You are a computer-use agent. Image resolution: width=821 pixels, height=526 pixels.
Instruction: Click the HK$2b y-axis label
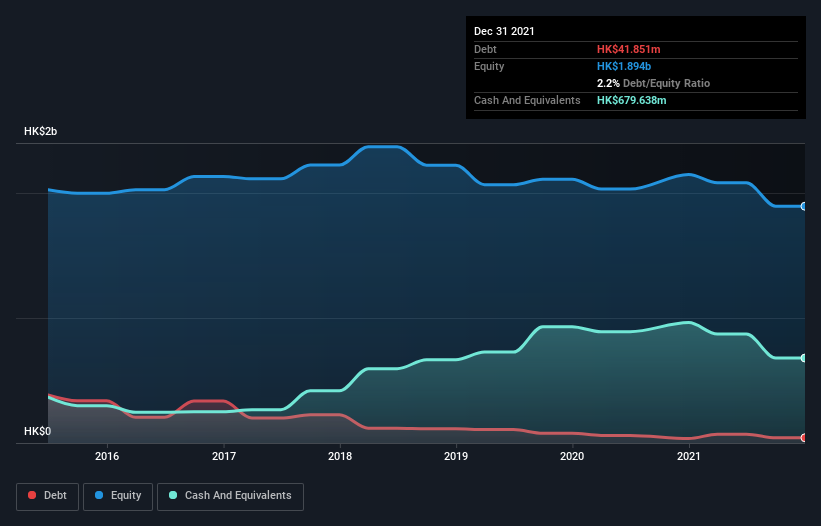click(40, 131)
